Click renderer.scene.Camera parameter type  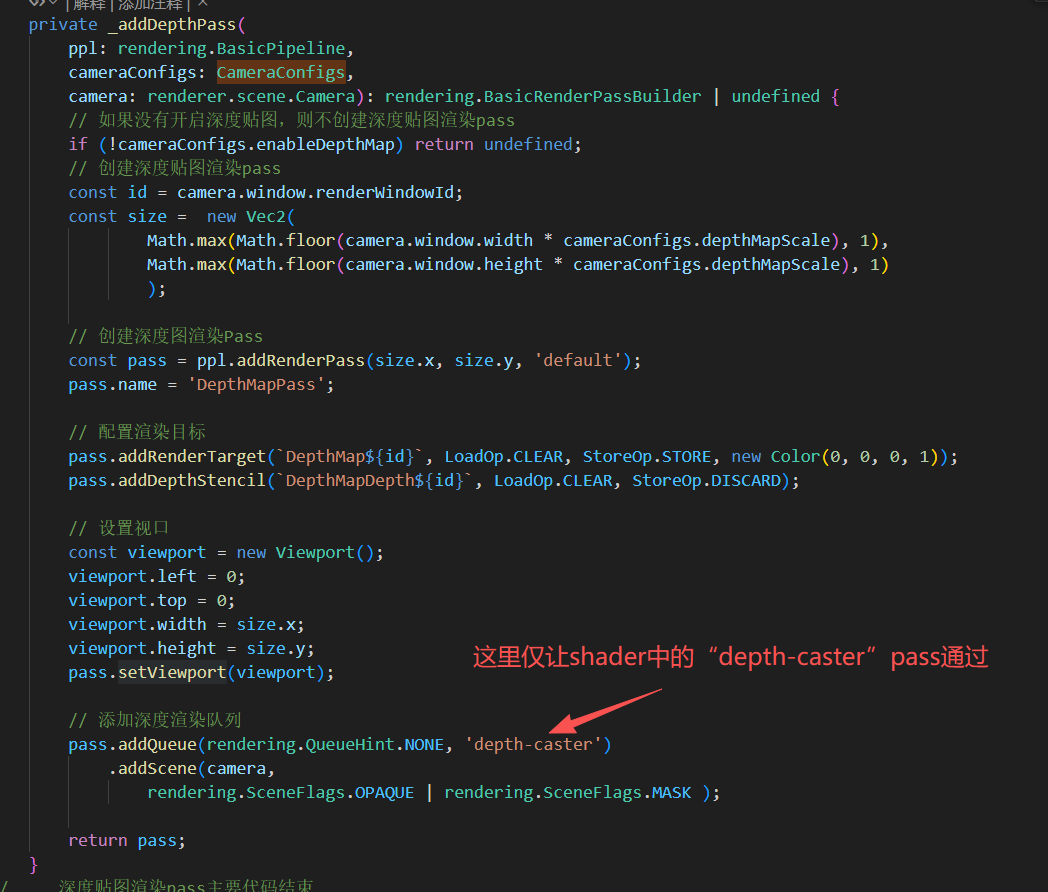251,97
